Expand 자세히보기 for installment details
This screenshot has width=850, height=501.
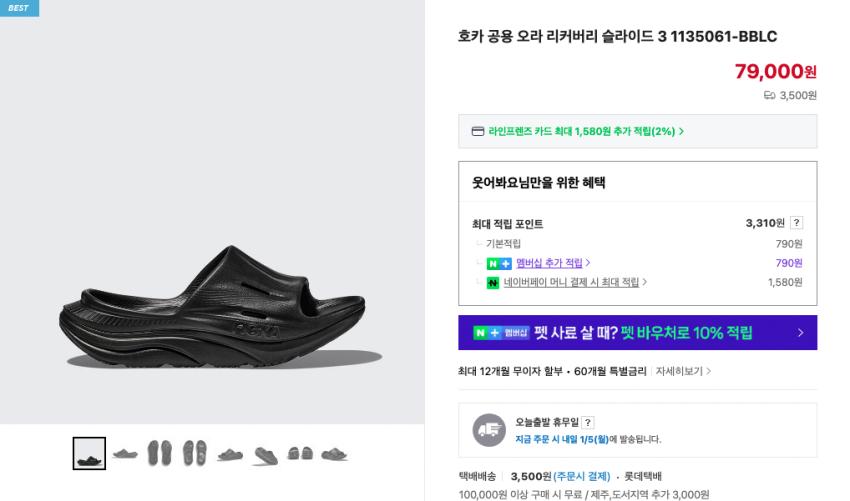[x=683, y=371]
